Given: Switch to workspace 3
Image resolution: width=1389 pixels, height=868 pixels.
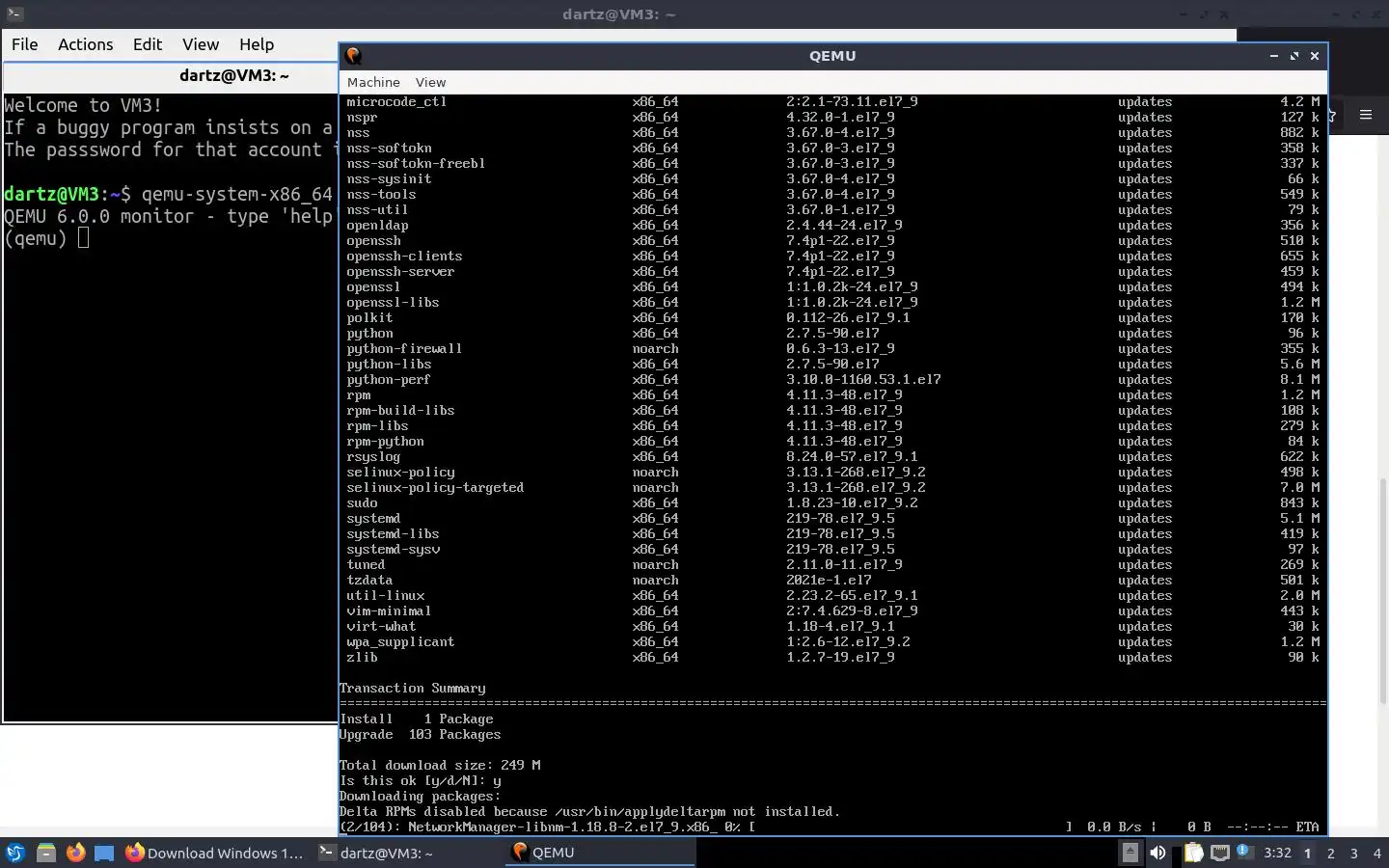Looking at the screenshot, I should point(1353,853).
